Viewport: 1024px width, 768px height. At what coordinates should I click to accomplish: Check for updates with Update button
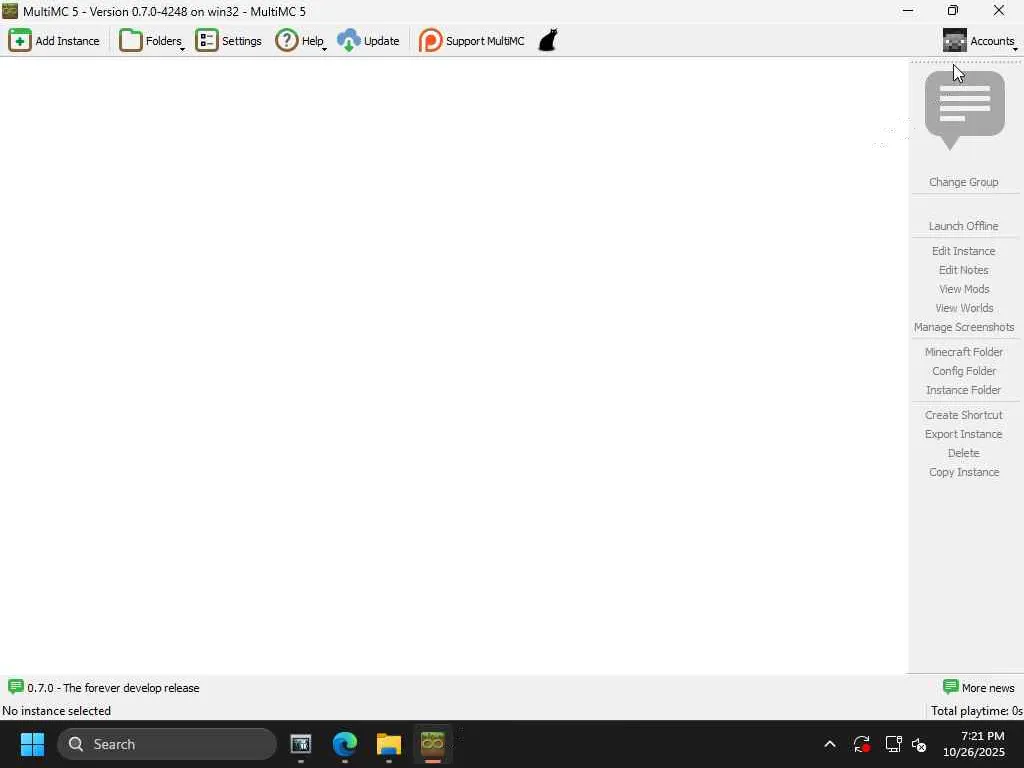[368, 40]
